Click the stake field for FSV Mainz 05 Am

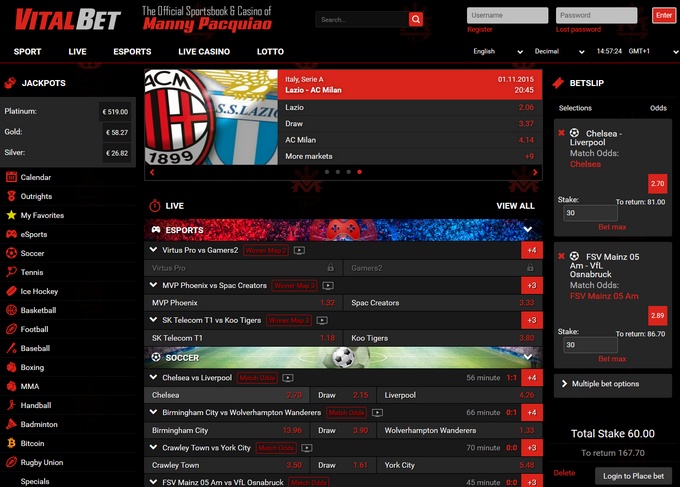click(x=590, y=345)
